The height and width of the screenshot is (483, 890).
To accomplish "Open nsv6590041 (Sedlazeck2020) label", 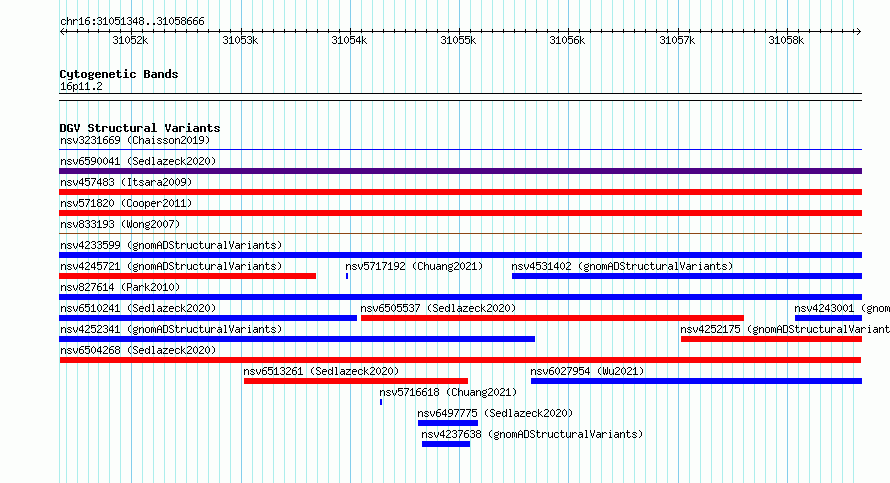I will 138,161.
